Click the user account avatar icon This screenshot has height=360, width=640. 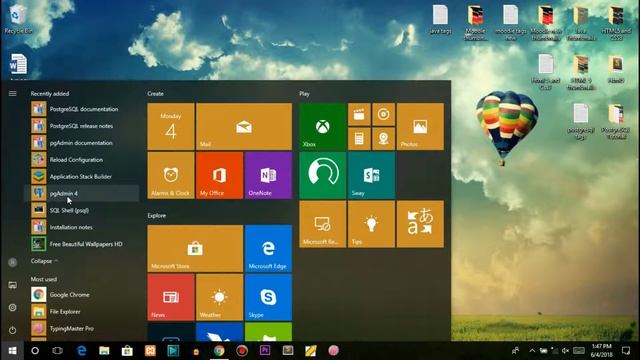pyautogui.click(x=12, y=262)
